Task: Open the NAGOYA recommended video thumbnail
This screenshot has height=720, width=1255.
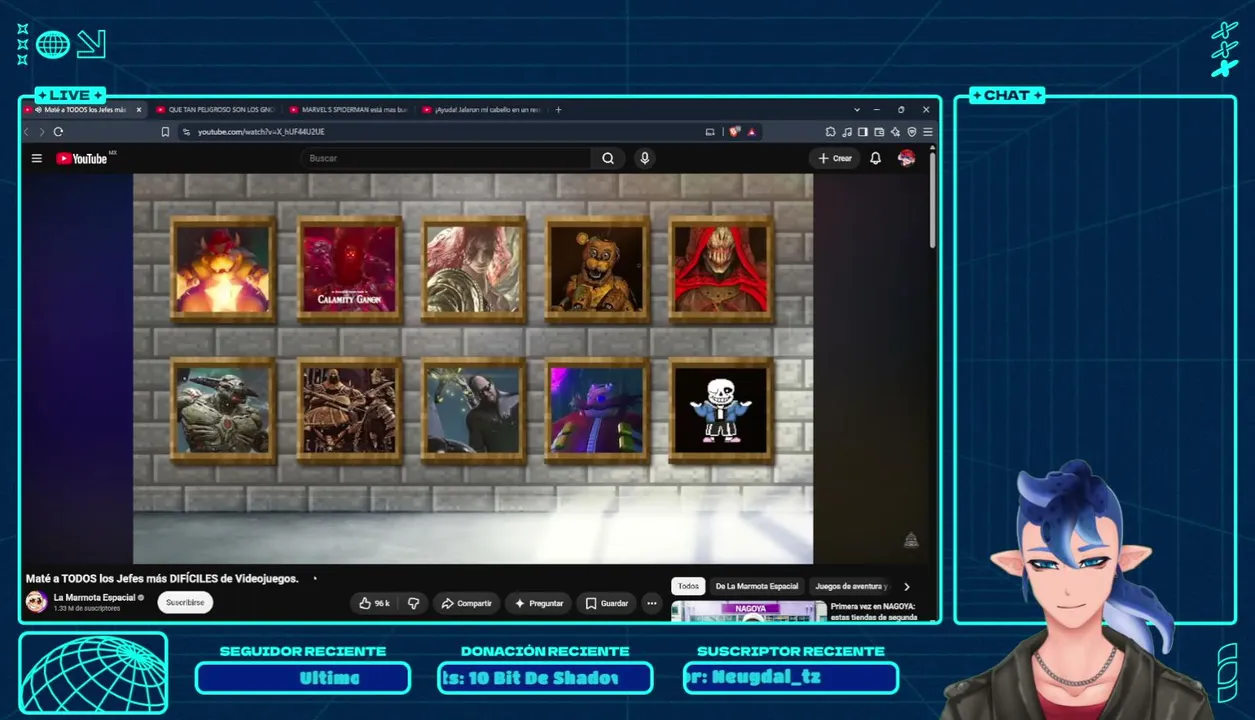Action: point(748,612)
